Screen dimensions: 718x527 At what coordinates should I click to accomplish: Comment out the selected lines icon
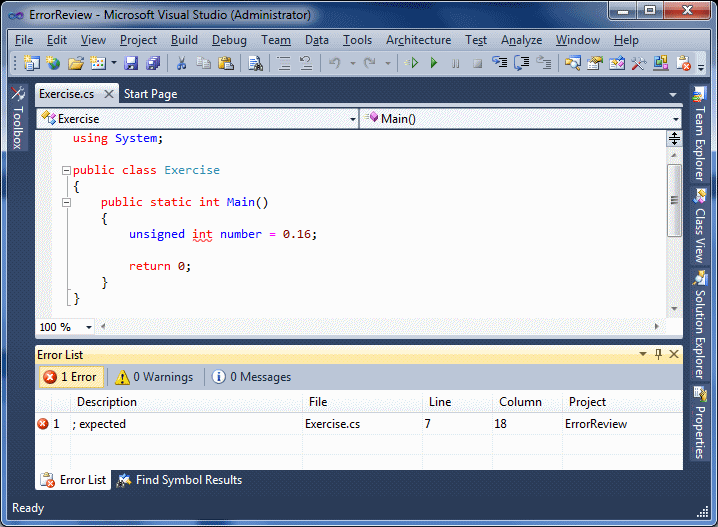tap(284, 63)
